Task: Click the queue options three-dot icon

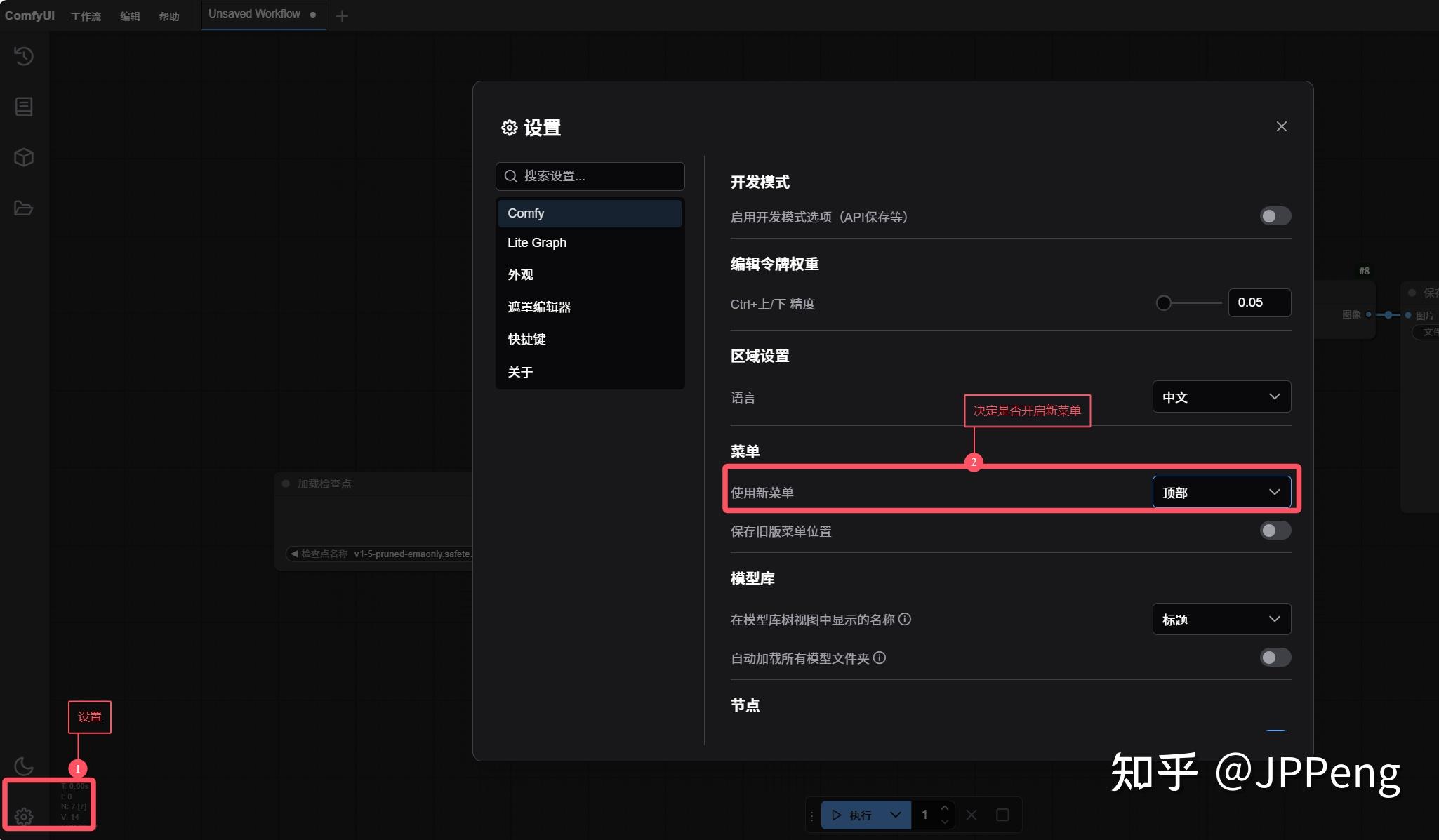Action: click(813, 815)
